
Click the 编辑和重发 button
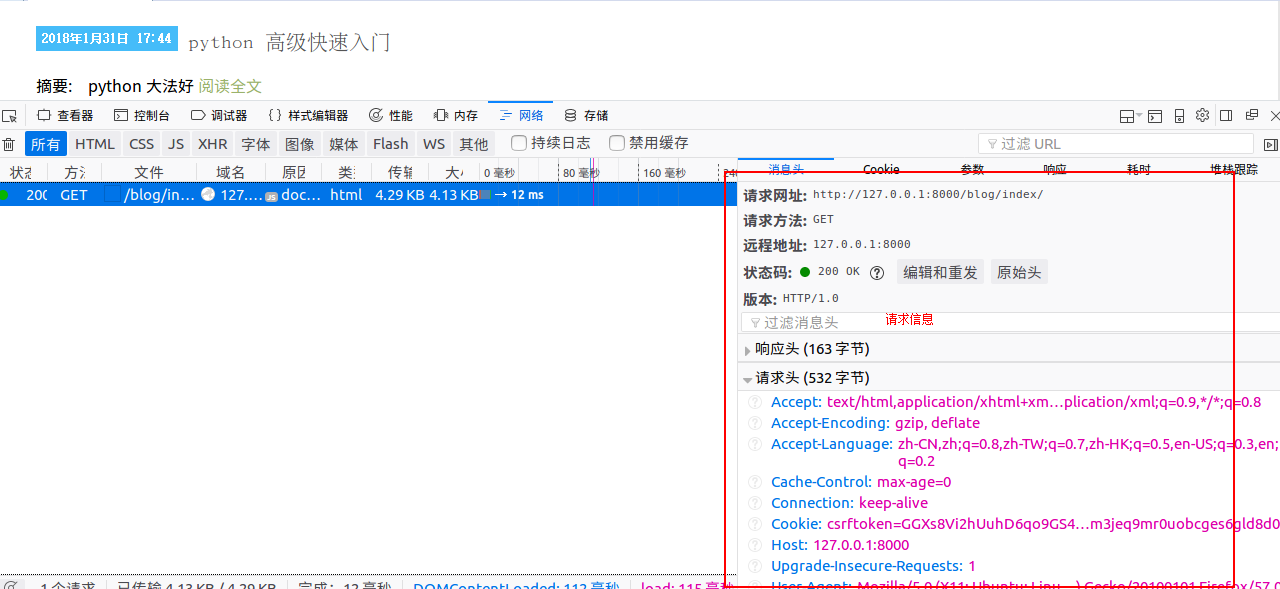940,273
